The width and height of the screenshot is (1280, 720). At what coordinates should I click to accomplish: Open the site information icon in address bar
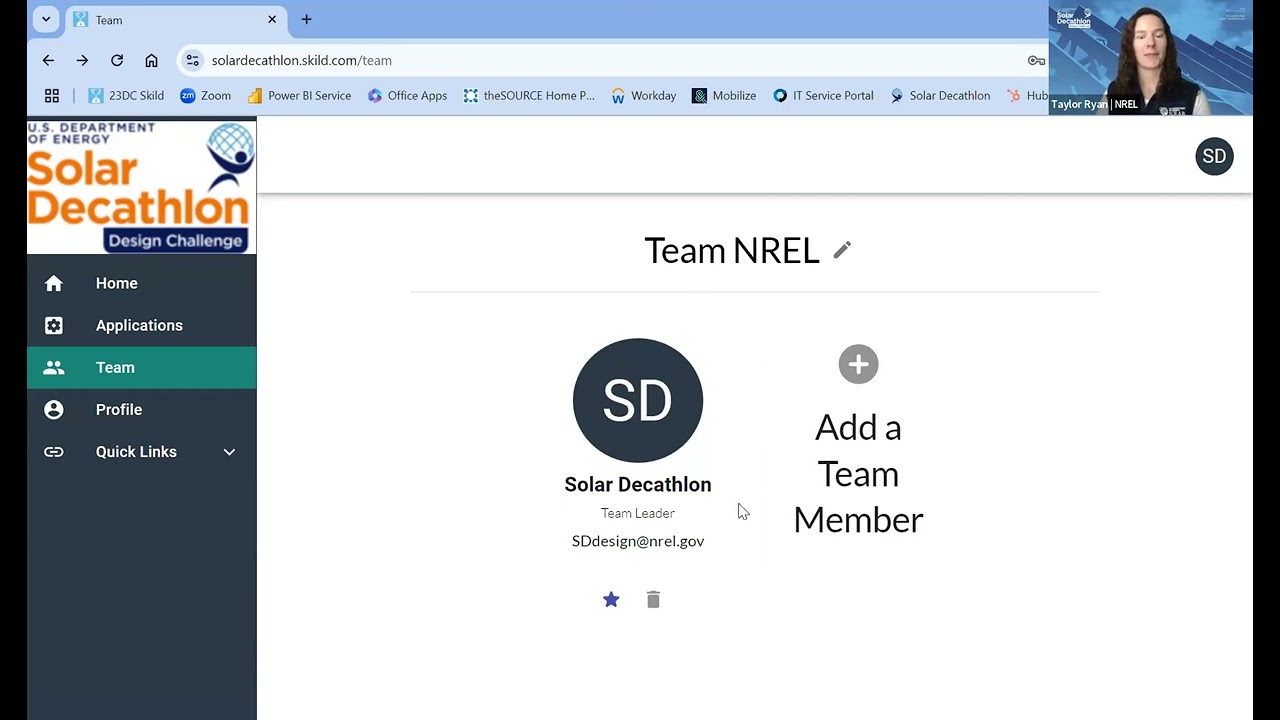tap(193, 60)
